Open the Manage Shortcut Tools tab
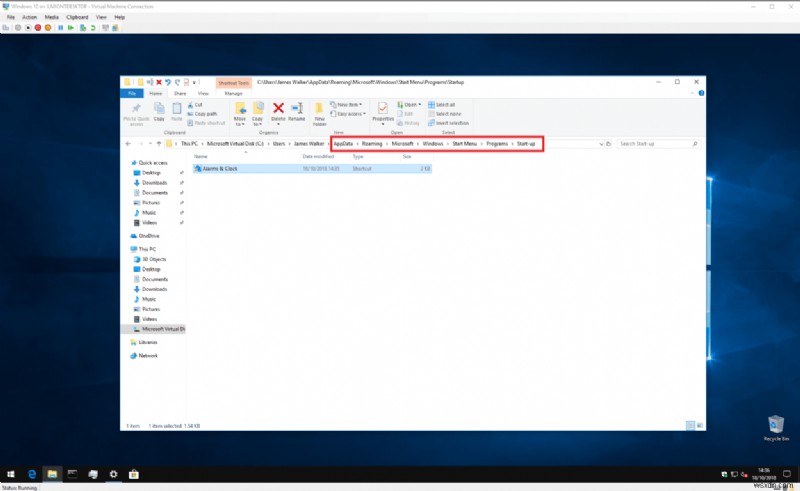The height and width of the screenshot is (491, 800). [234, 93]
